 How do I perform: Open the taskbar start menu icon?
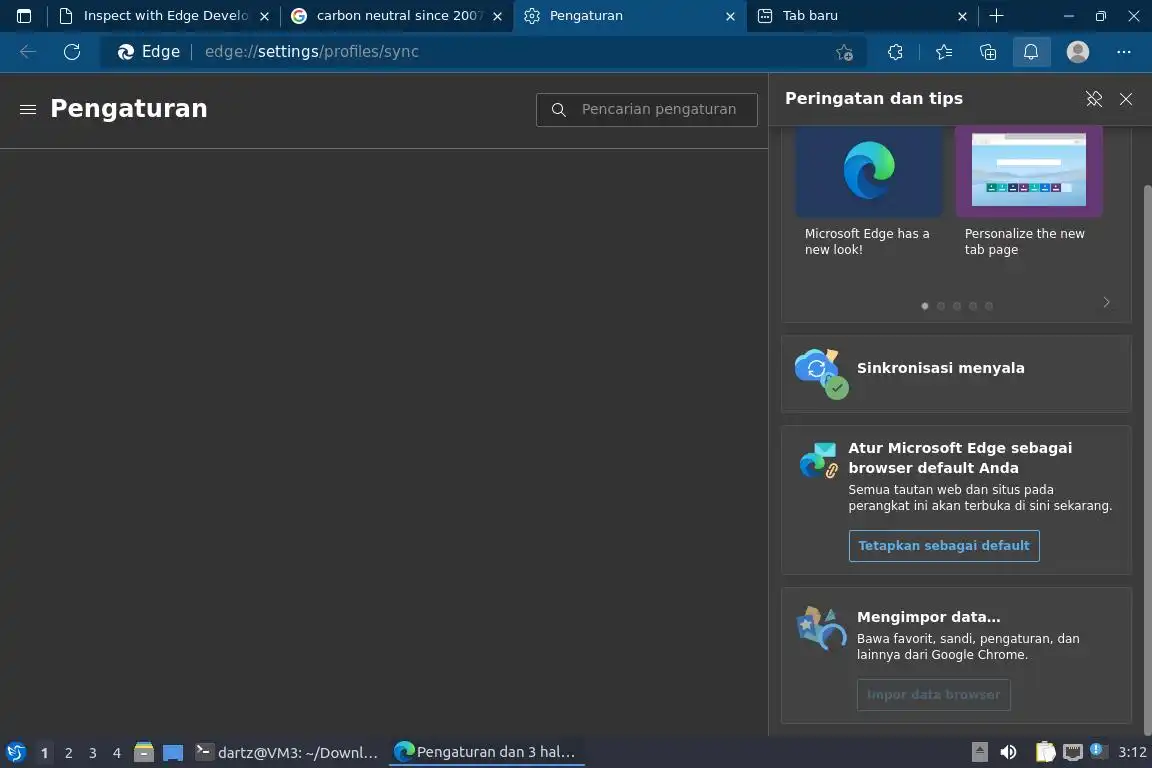(15, 753)
